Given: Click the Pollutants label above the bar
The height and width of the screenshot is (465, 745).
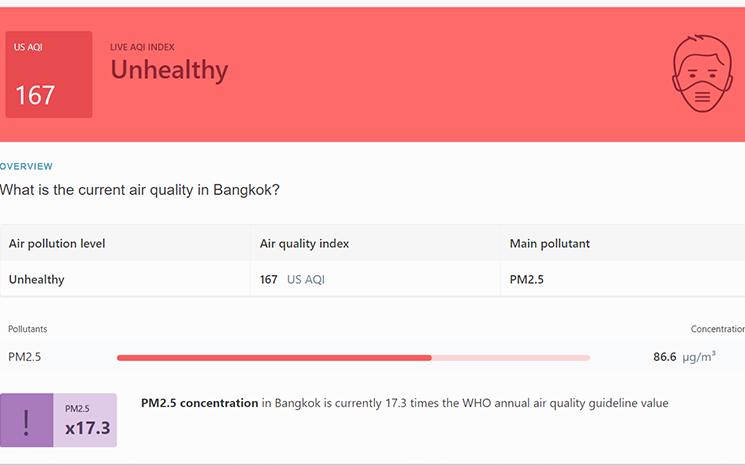Looking at the screenshot, I should coord(28,329).
